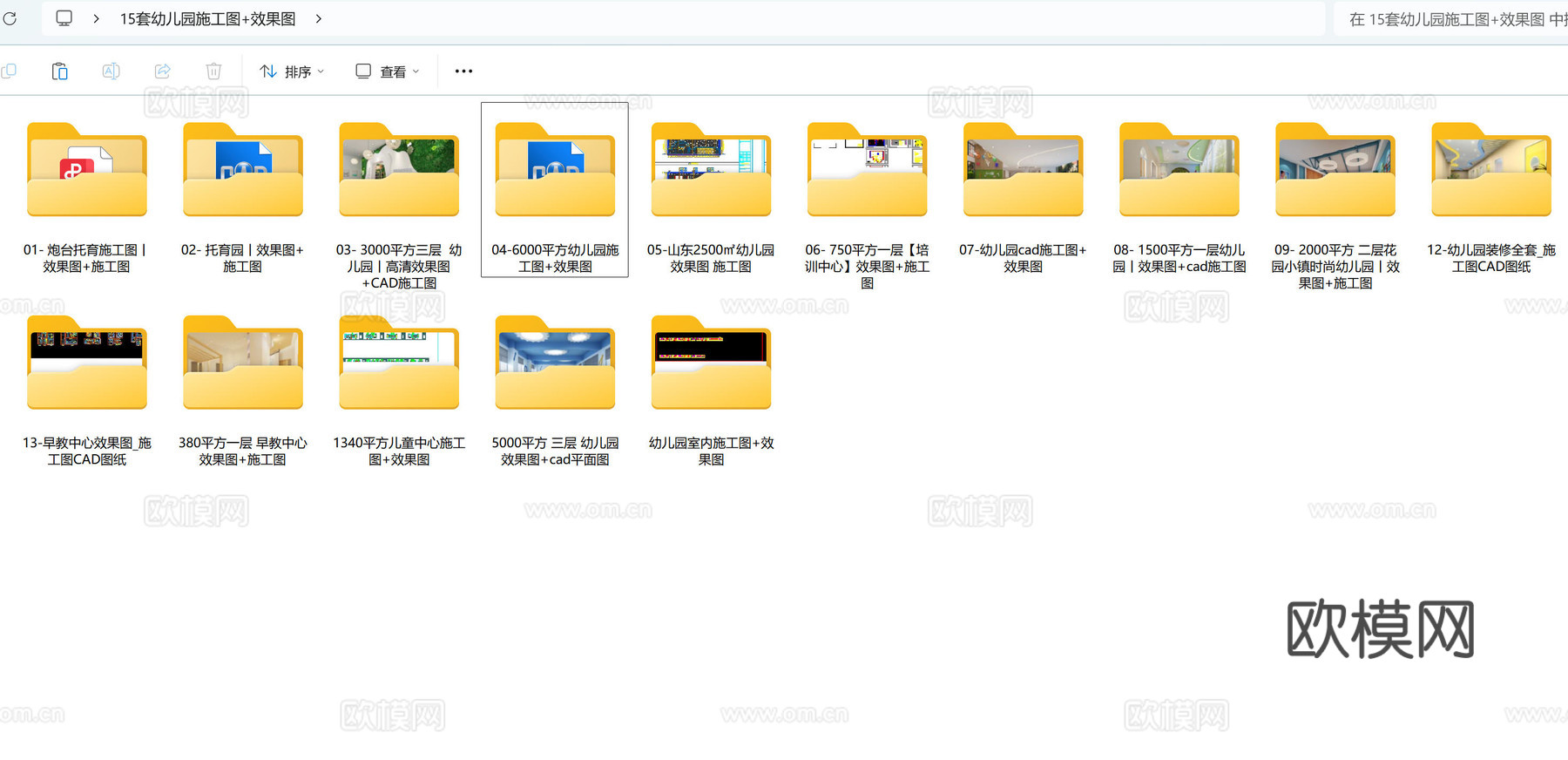Click the search box for this folder
This screenshot has height=760, width=1568.
click(1453, 19)
